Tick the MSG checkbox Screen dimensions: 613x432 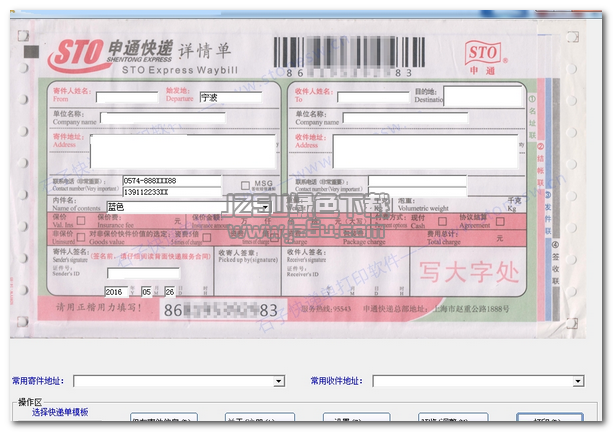246,185
